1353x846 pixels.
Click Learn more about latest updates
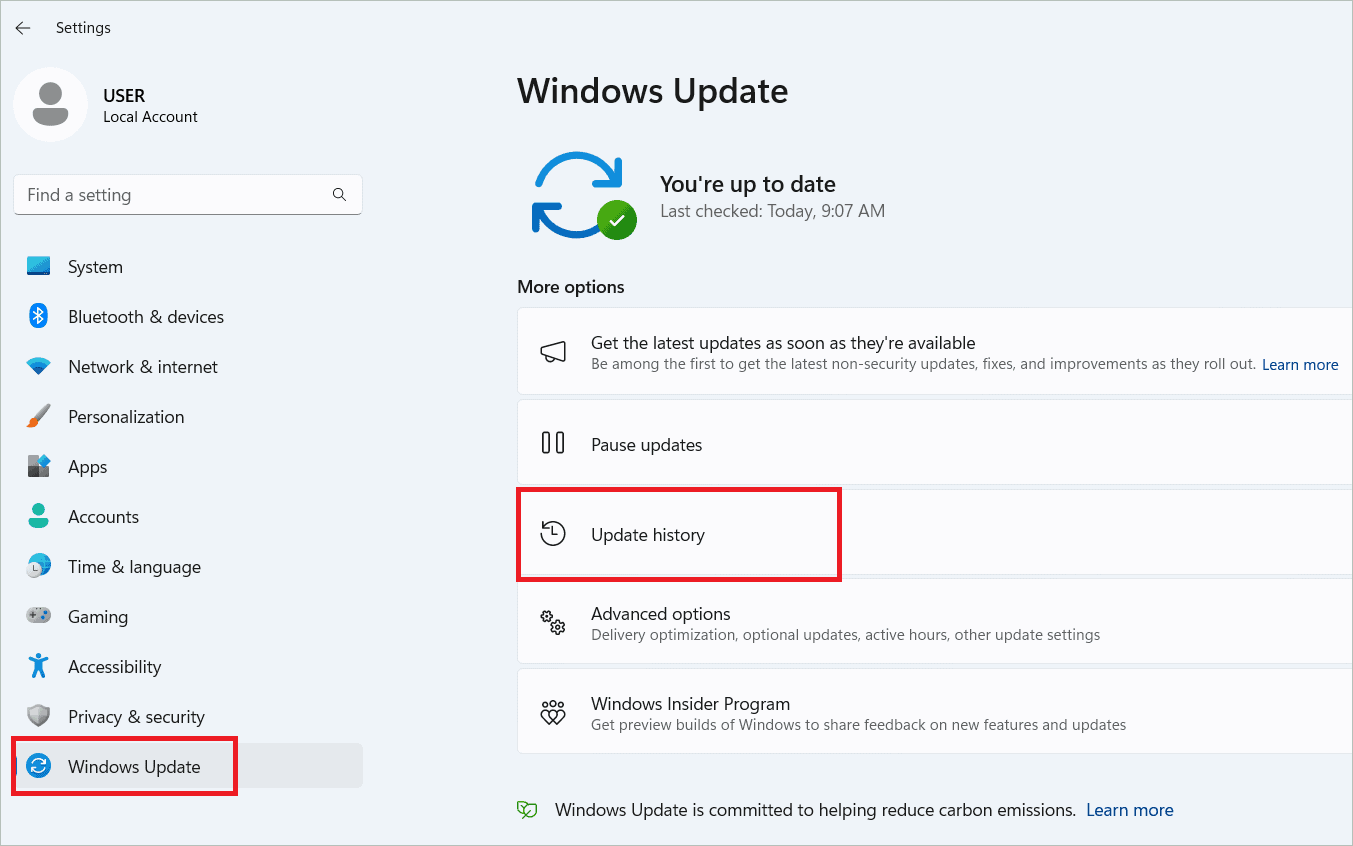click(1300, 365)
